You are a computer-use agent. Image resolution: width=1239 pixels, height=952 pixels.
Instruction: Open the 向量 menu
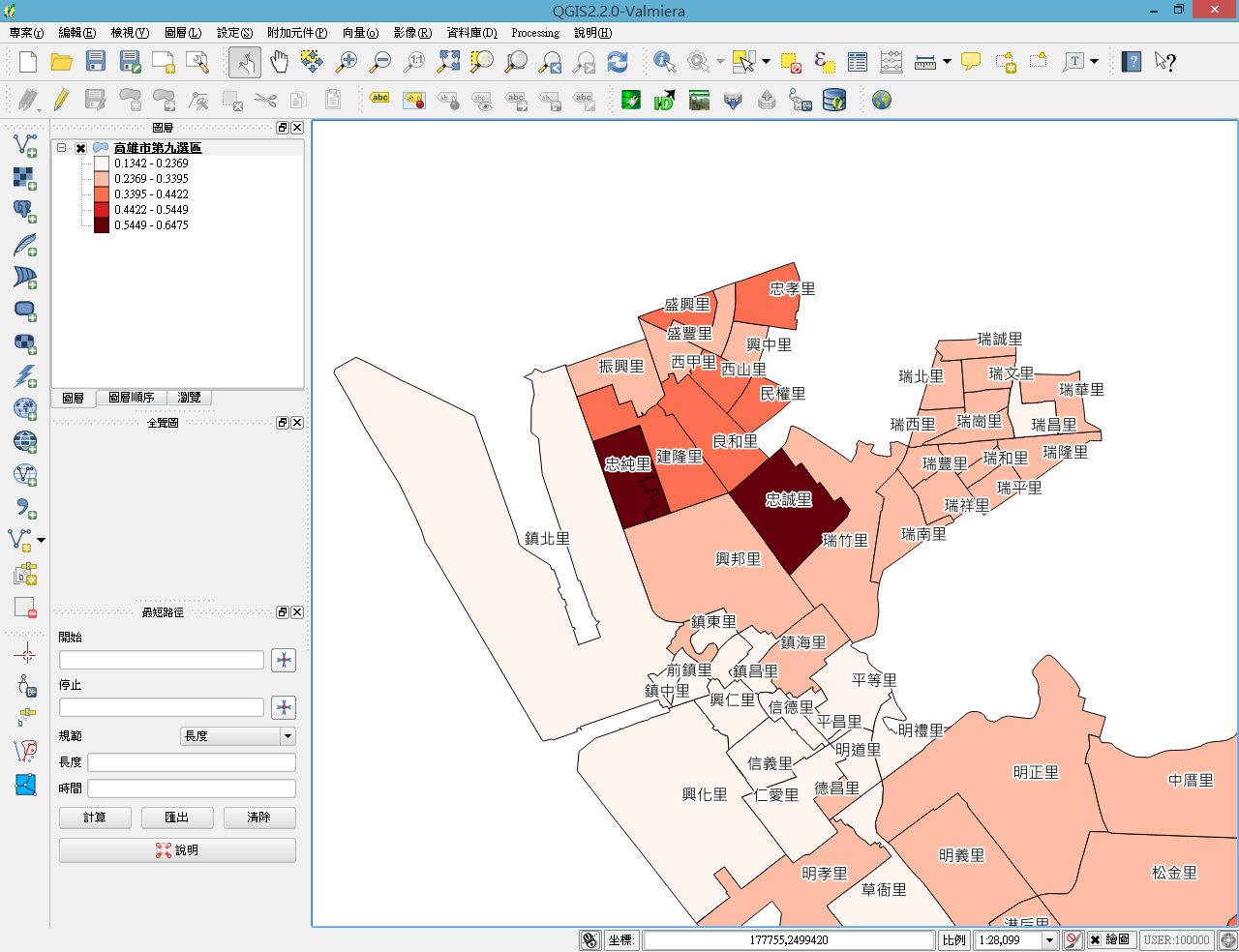360,33
